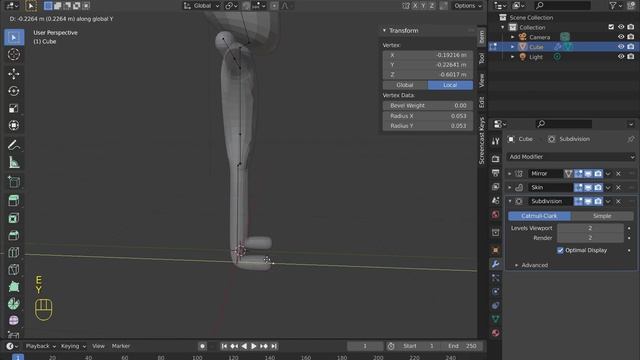The height and width of the screenshot is (360, 640).
Task: Open the Render properties tab
Action: click(x=496, y=159)
